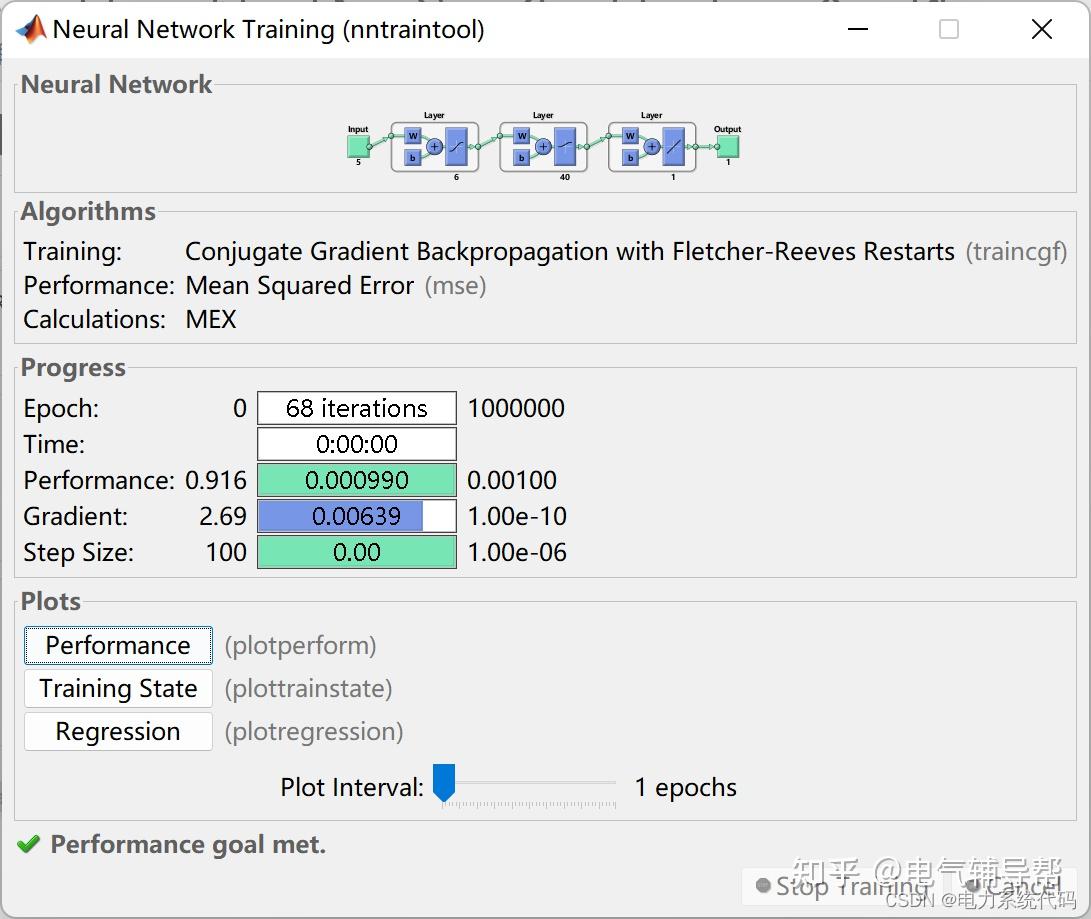Click the green Performance progress bar
Screen dimensions: 1091x919
coord(356,480)
